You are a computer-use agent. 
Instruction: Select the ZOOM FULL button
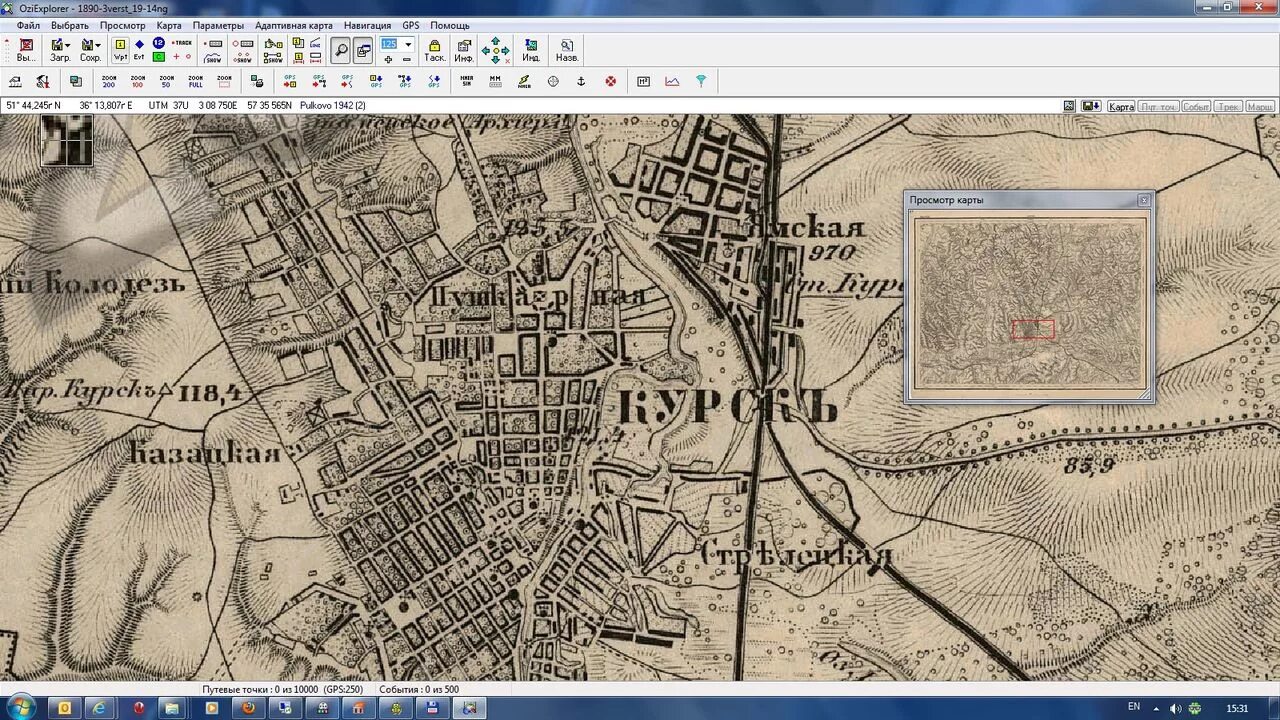[x=195, y=81]
